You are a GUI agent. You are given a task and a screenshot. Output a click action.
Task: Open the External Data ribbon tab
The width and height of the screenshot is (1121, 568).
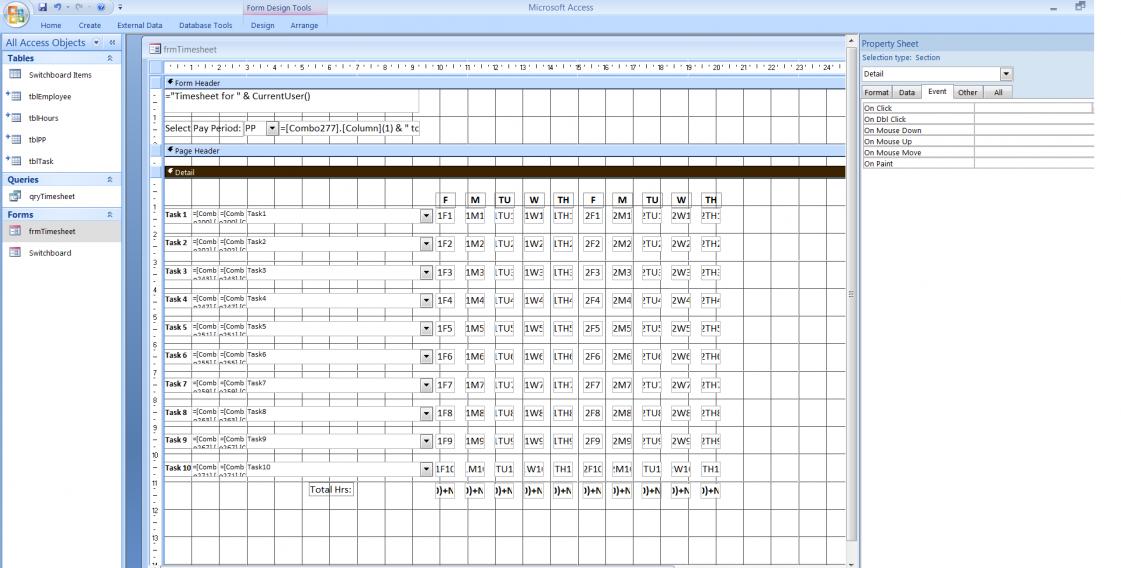[x=139, y=25]
